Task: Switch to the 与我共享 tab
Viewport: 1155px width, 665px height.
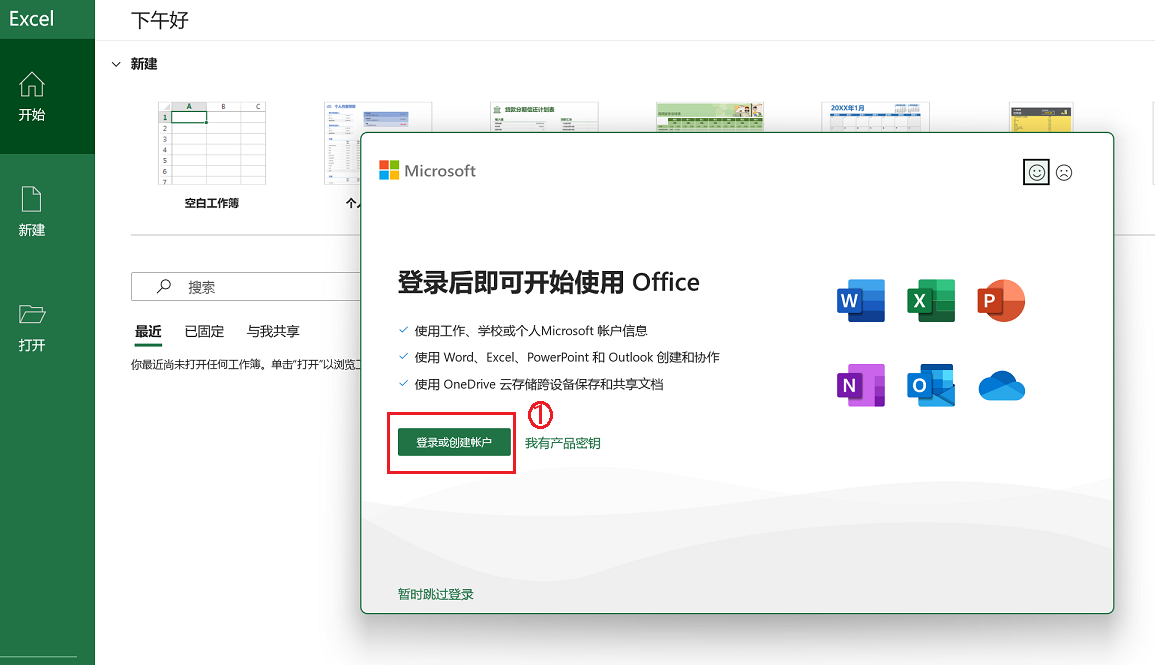Action: click(273, 331)
